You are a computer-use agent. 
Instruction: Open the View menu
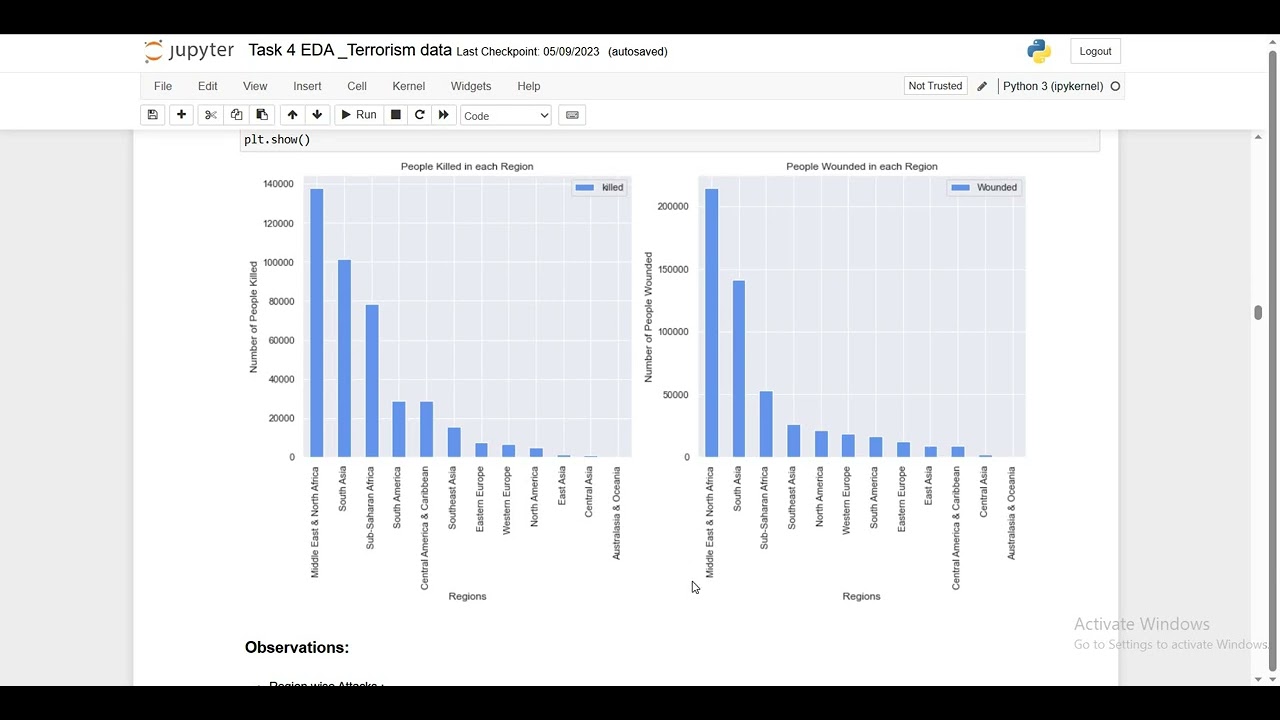coord(255,86)
